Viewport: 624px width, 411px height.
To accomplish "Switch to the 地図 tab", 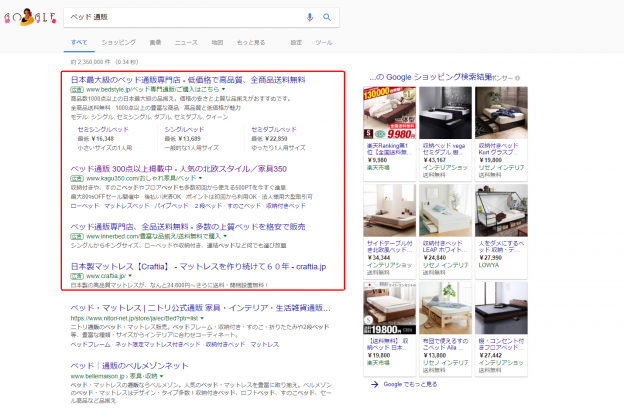I will (217, 42).
